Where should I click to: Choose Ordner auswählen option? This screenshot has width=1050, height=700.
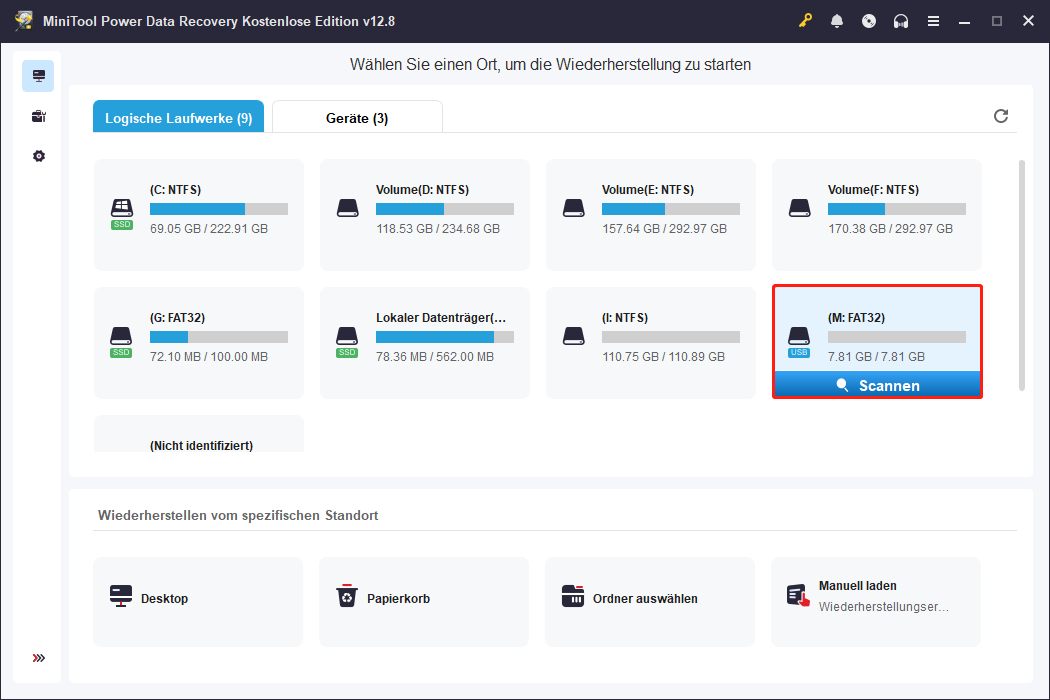pyautogui.click(x=649, y=601)
